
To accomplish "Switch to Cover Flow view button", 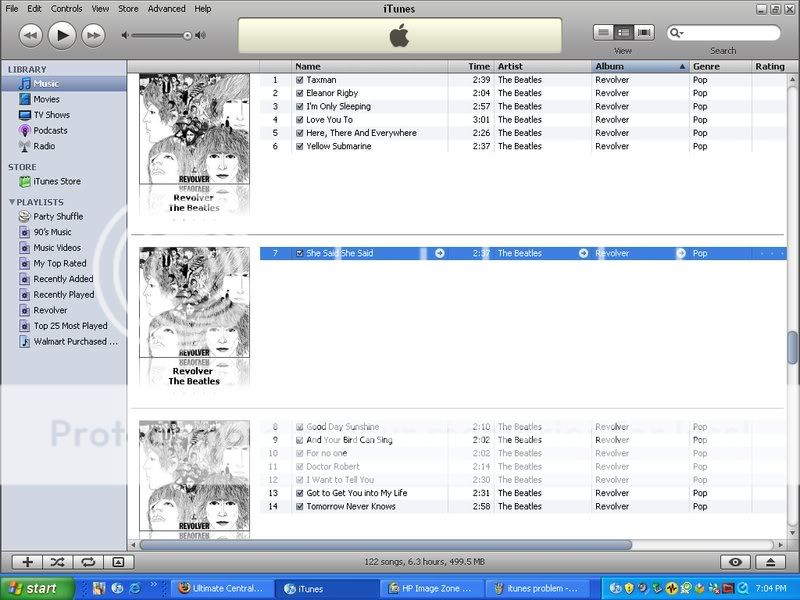I will [x=644, y=33].
